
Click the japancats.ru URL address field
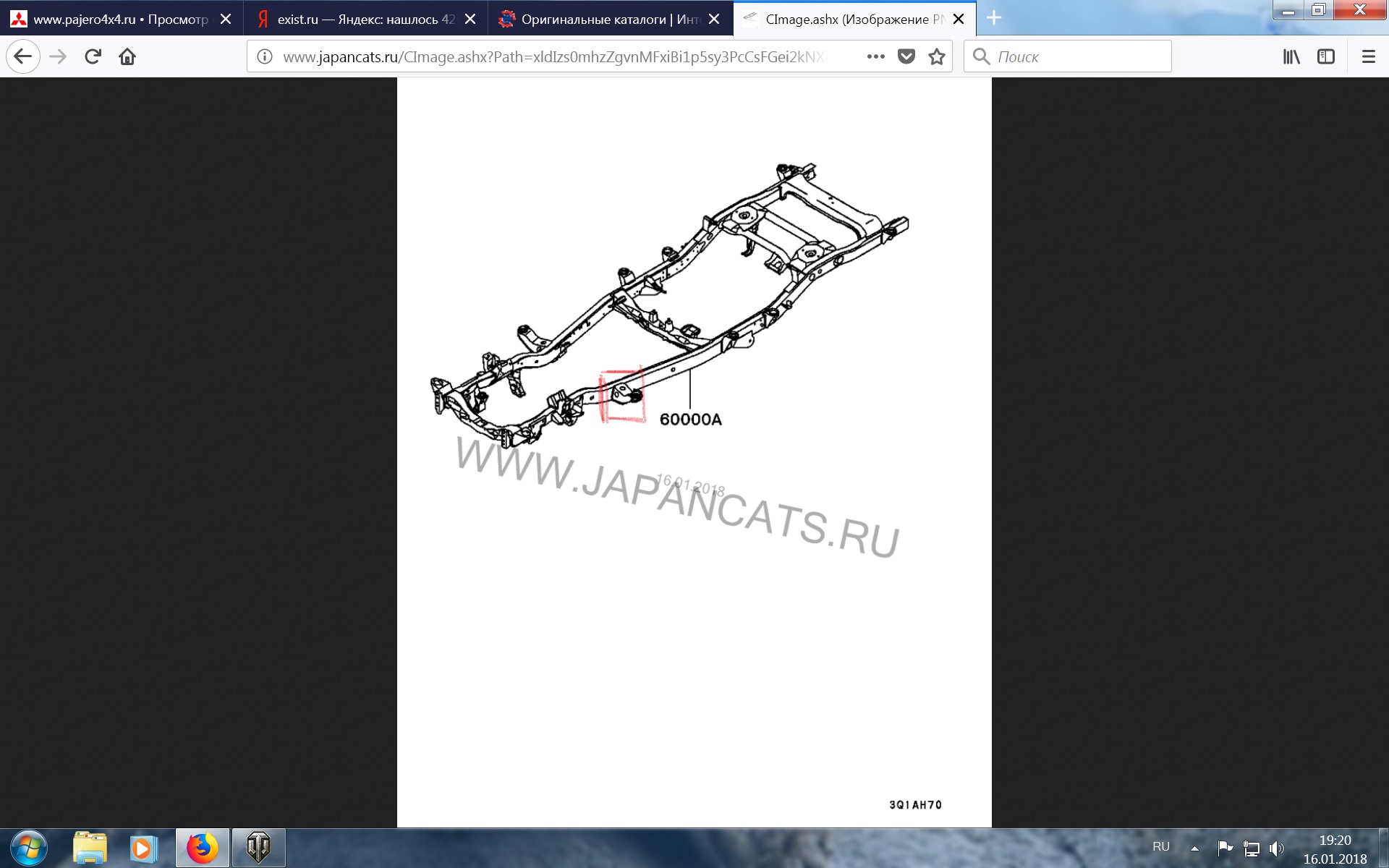(x=557, y=56)
